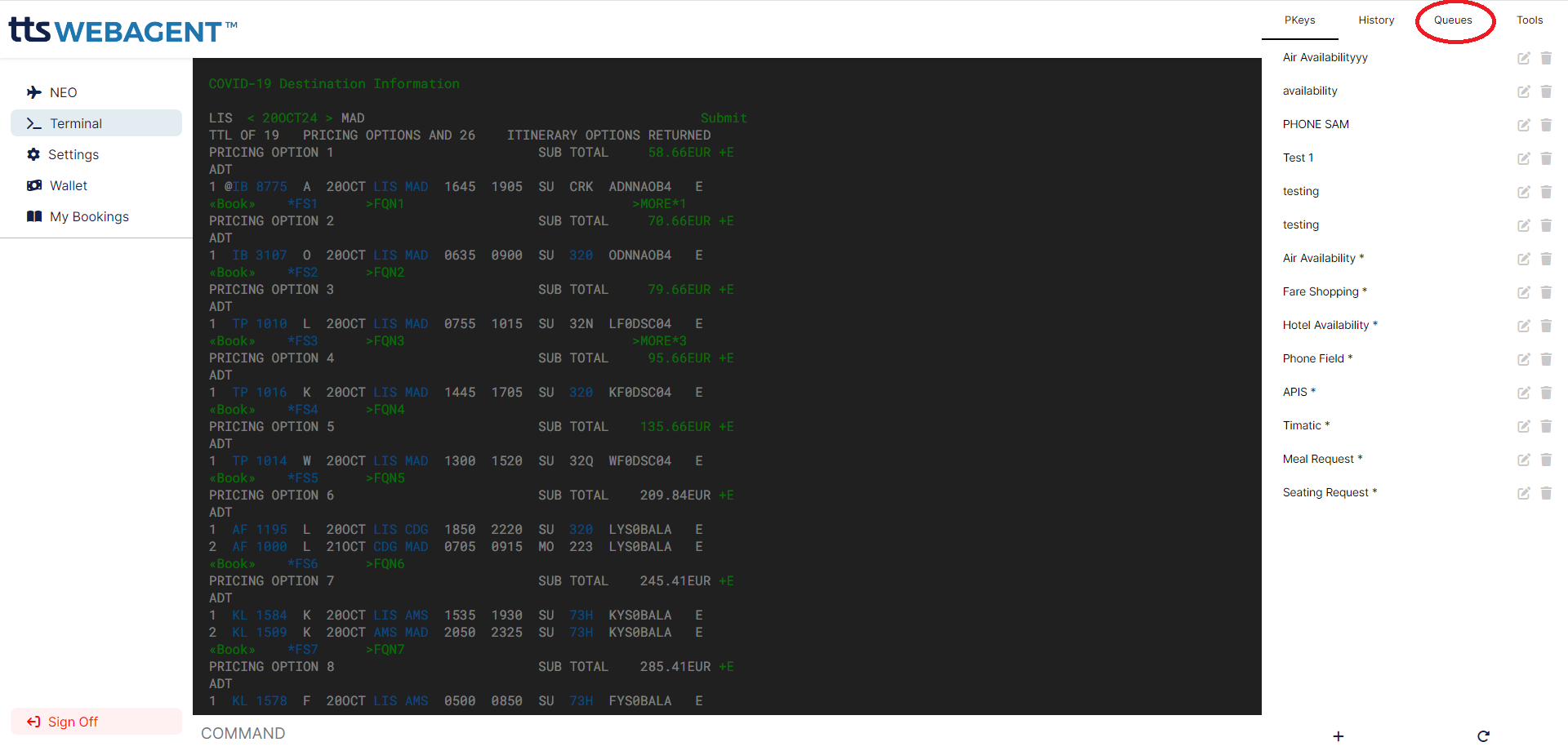Edit the 'APIS *' PKey
Viewport: 1568px width, 751px height.
click(x=1523, y=393)
